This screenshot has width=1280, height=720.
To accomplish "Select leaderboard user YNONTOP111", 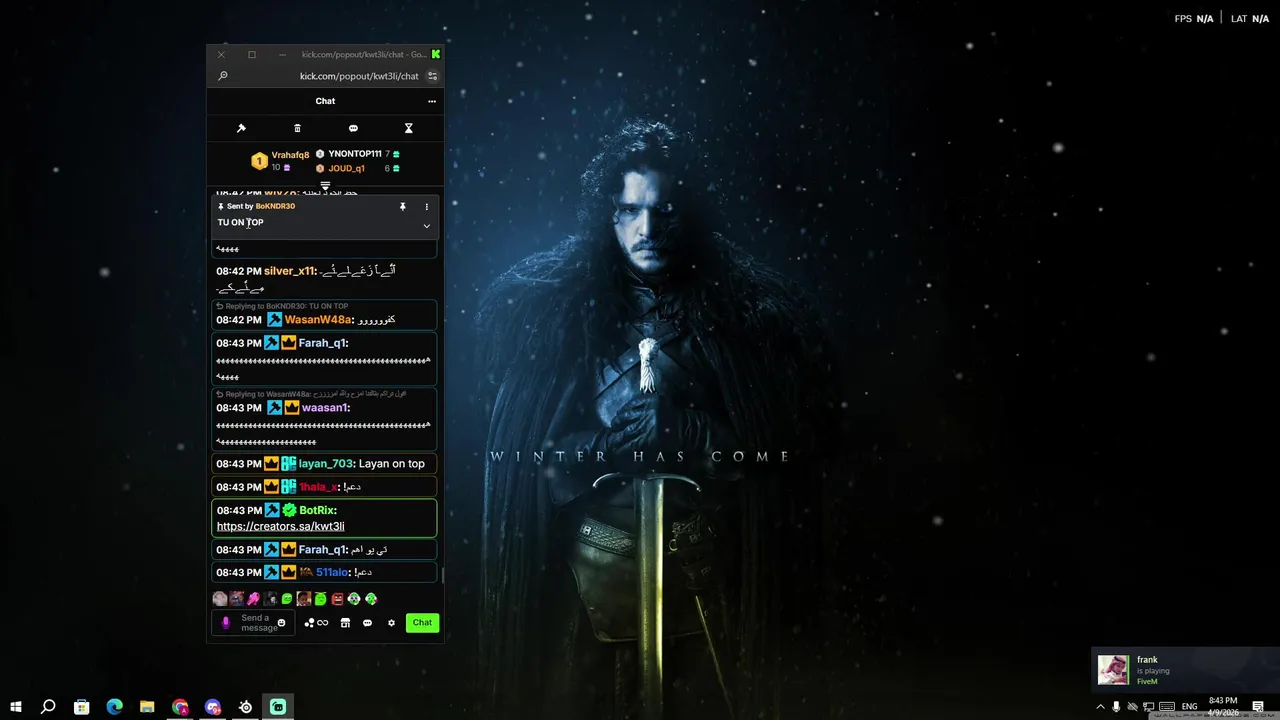I will 355,154.
